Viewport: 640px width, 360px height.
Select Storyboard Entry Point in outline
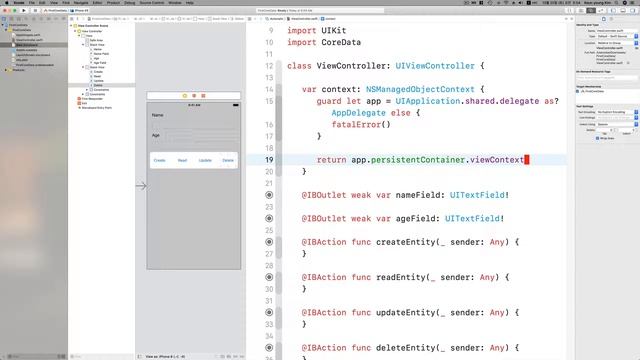pyautogui.click(x=96, y=108)
